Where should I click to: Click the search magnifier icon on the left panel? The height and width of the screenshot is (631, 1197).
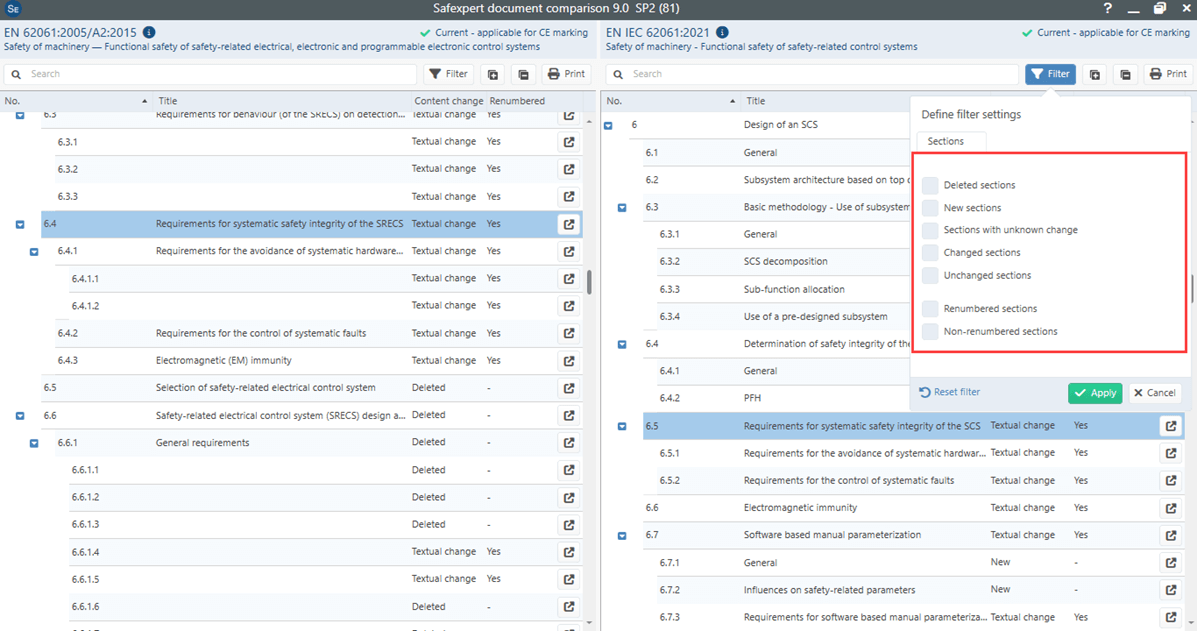[15, 73]
